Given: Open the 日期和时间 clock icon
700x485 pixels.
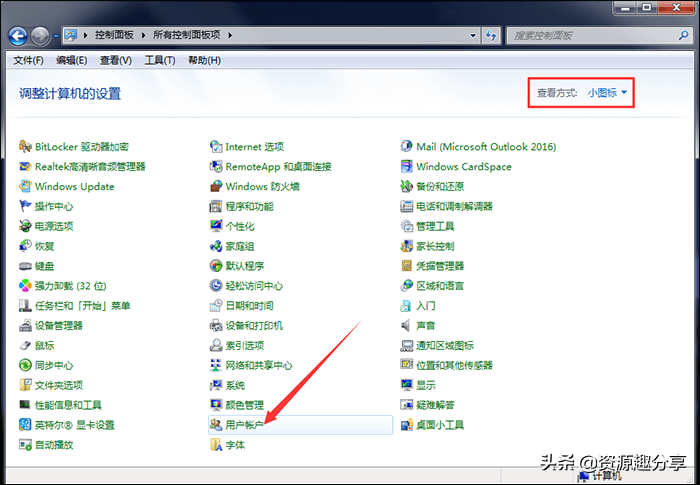Looking at the screenshot, I should point(216,306).
